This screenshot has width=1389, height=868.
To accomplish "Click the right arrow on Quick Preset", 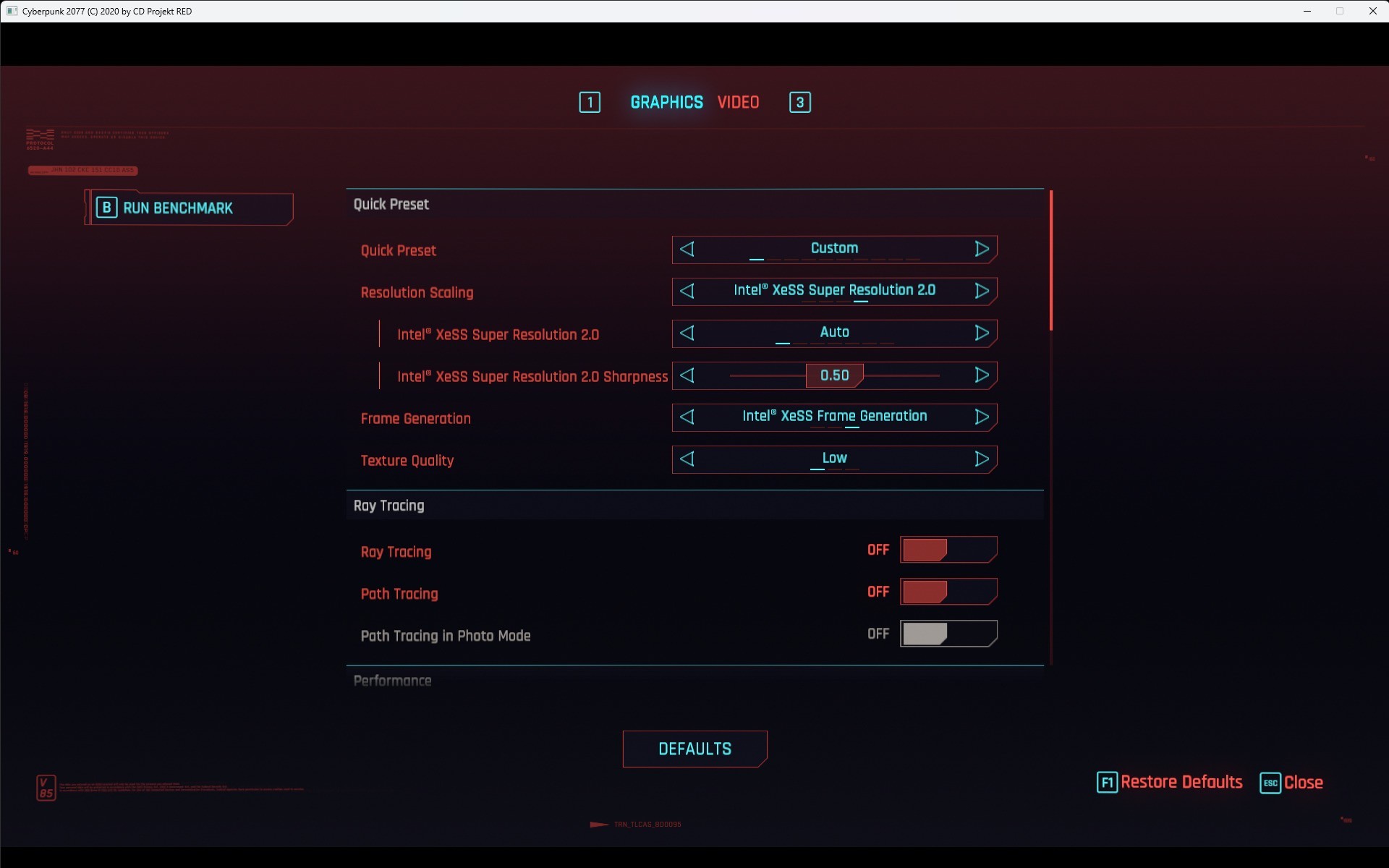I will 982,250.
